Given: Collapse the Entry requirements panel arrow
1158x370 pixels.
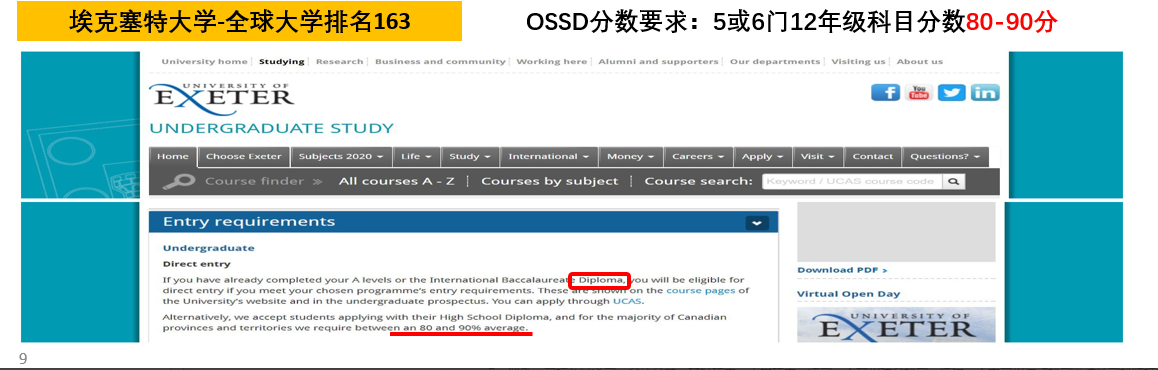Looking at the screenshot, I should pos(757,223).
